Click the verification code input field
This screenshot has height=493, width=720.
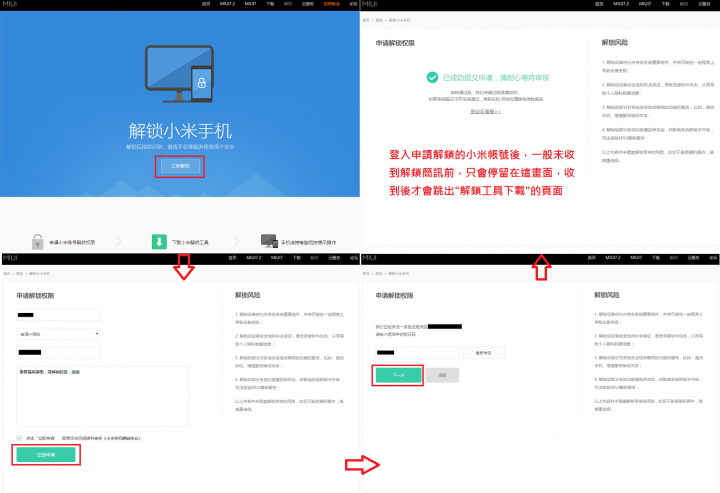click(x=417, y=353)
